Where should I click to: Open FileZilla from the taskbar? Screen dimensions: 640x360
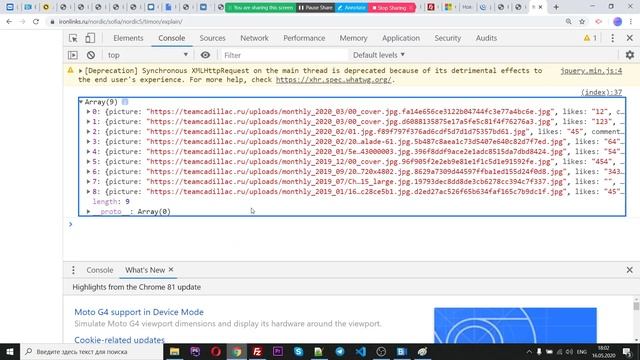(257, 351)
